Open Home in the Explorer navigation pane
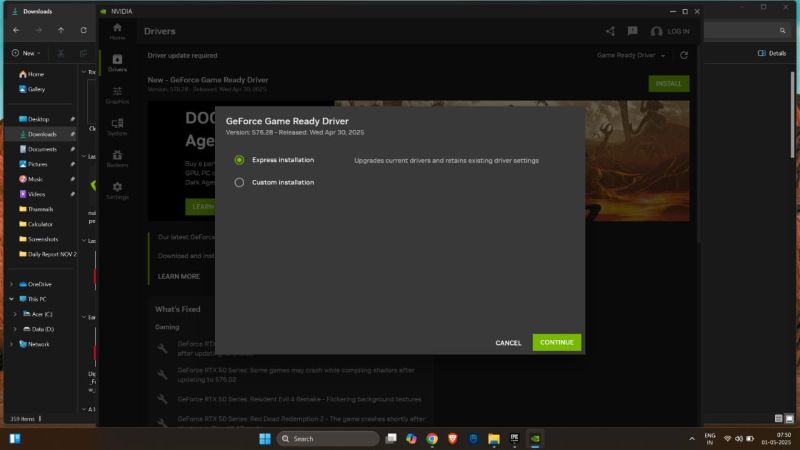This screenshot has width=800, height=450. (32, 74)
